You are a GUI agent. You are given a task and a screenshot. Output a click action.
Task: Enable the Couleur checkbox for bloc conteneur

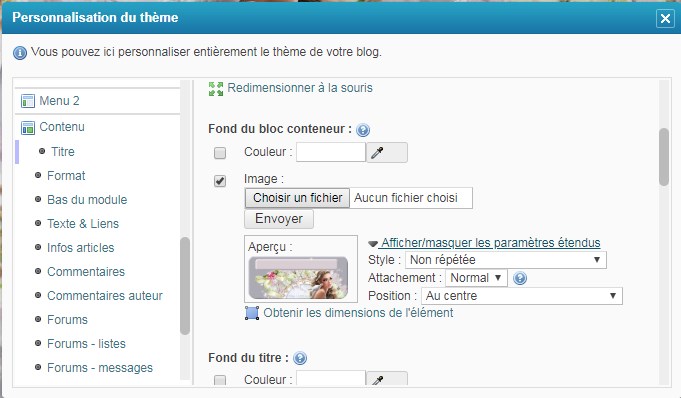tap(220, 153)
